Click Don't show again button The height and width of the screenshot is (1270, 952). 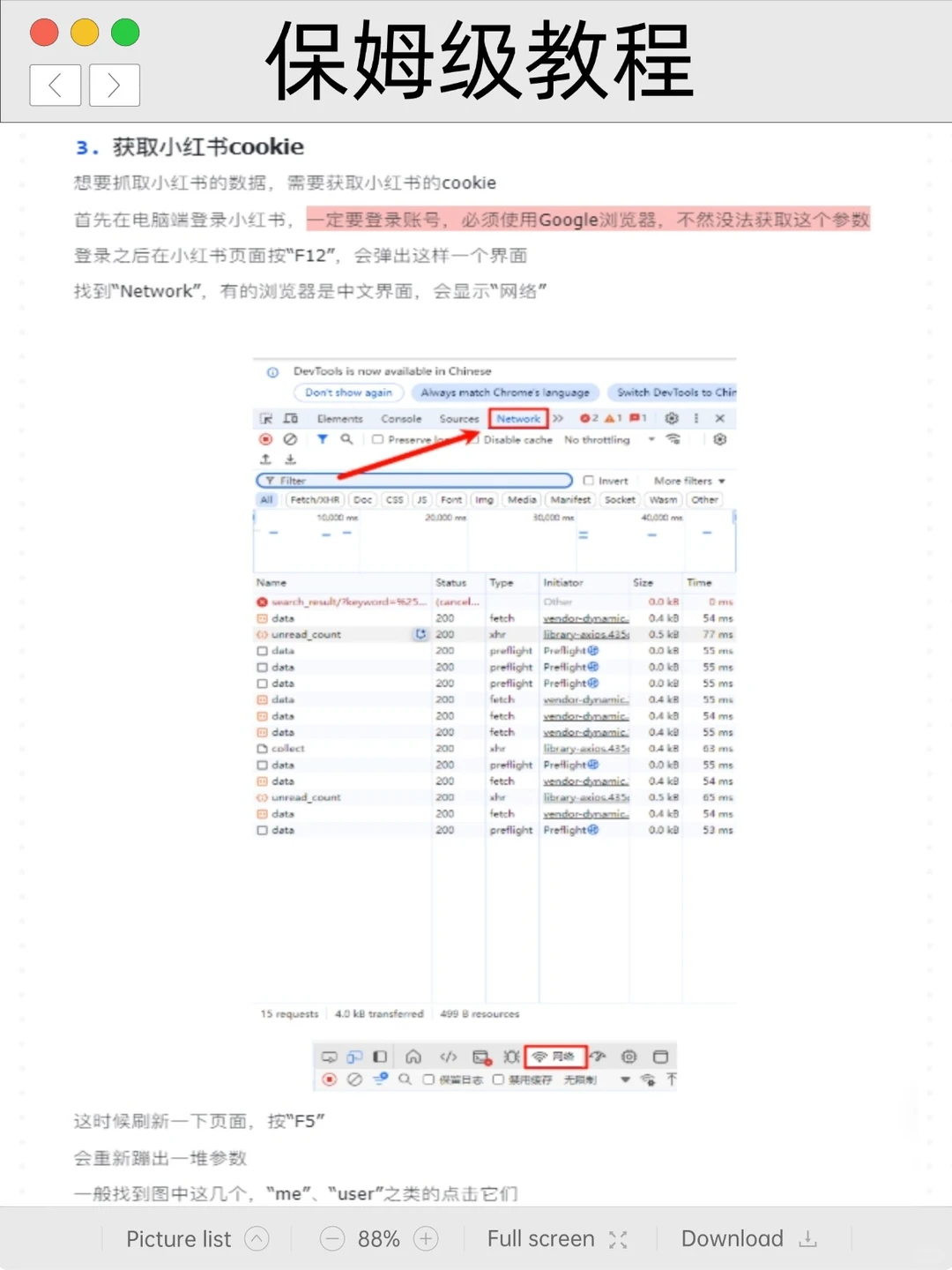click(348, 392)
